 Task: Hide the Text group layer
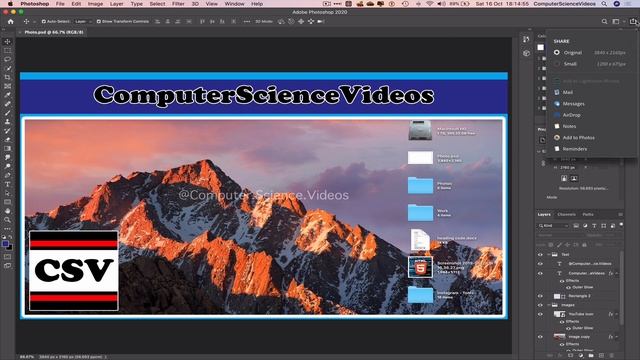[x=540, y=255]
